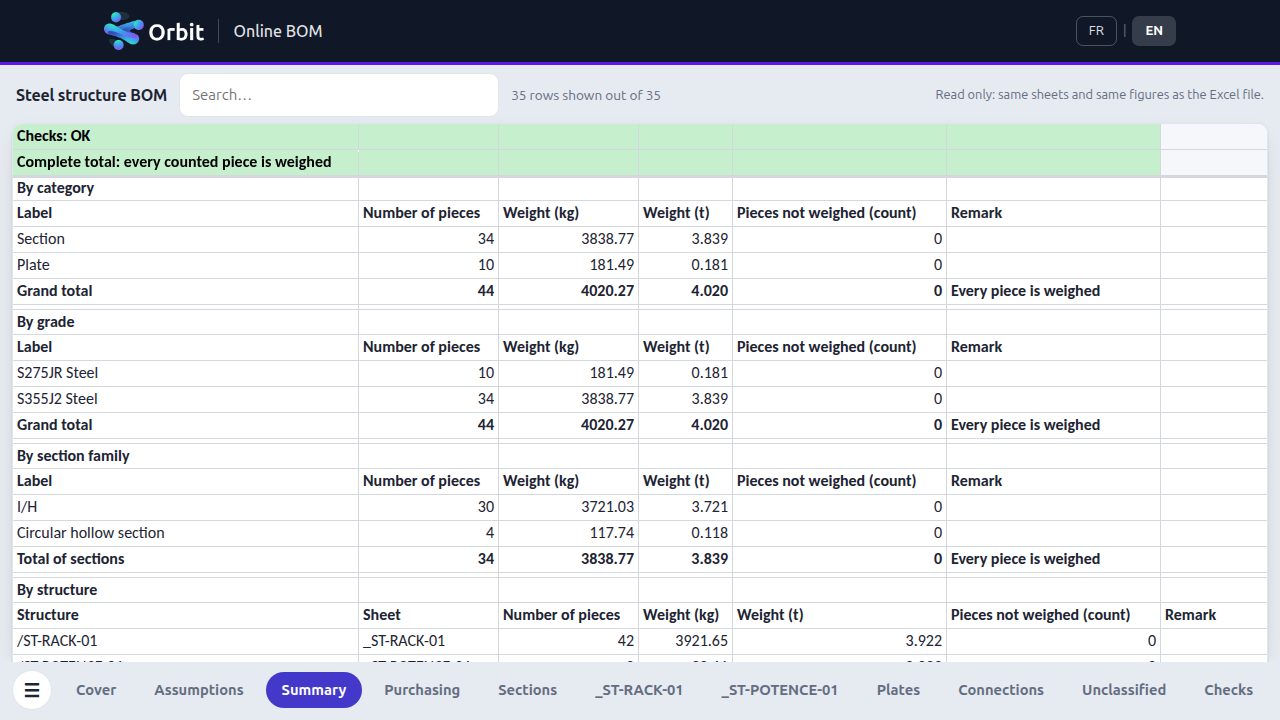
Task: Click the 'By category' heading cell
Action: click(186, 188)
